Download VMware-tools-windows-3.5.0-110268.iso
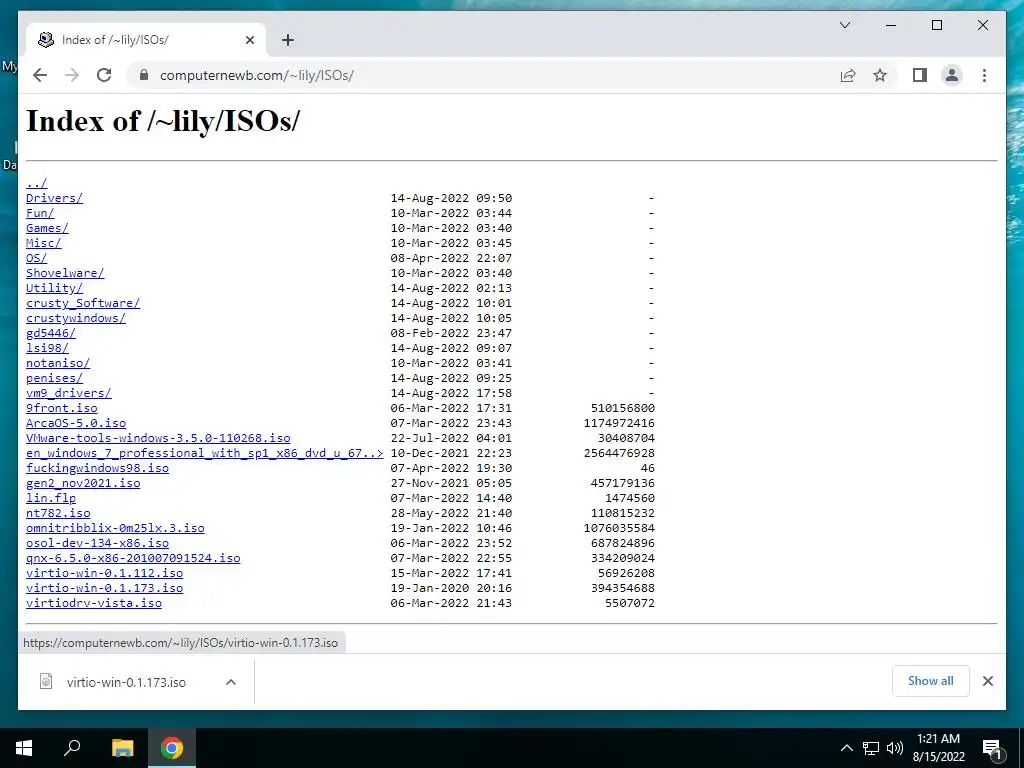Image resolution: width=1024 pixels, height=768 pixels. coord(158,438)
